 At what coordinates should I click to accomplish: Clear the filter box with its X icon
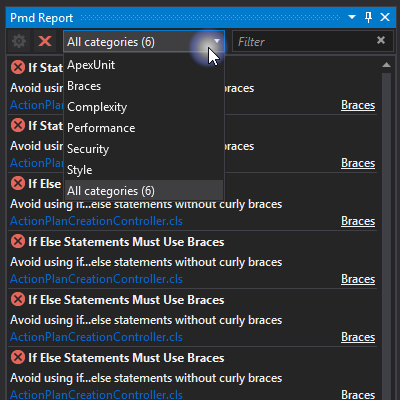[x=381, y=40]
